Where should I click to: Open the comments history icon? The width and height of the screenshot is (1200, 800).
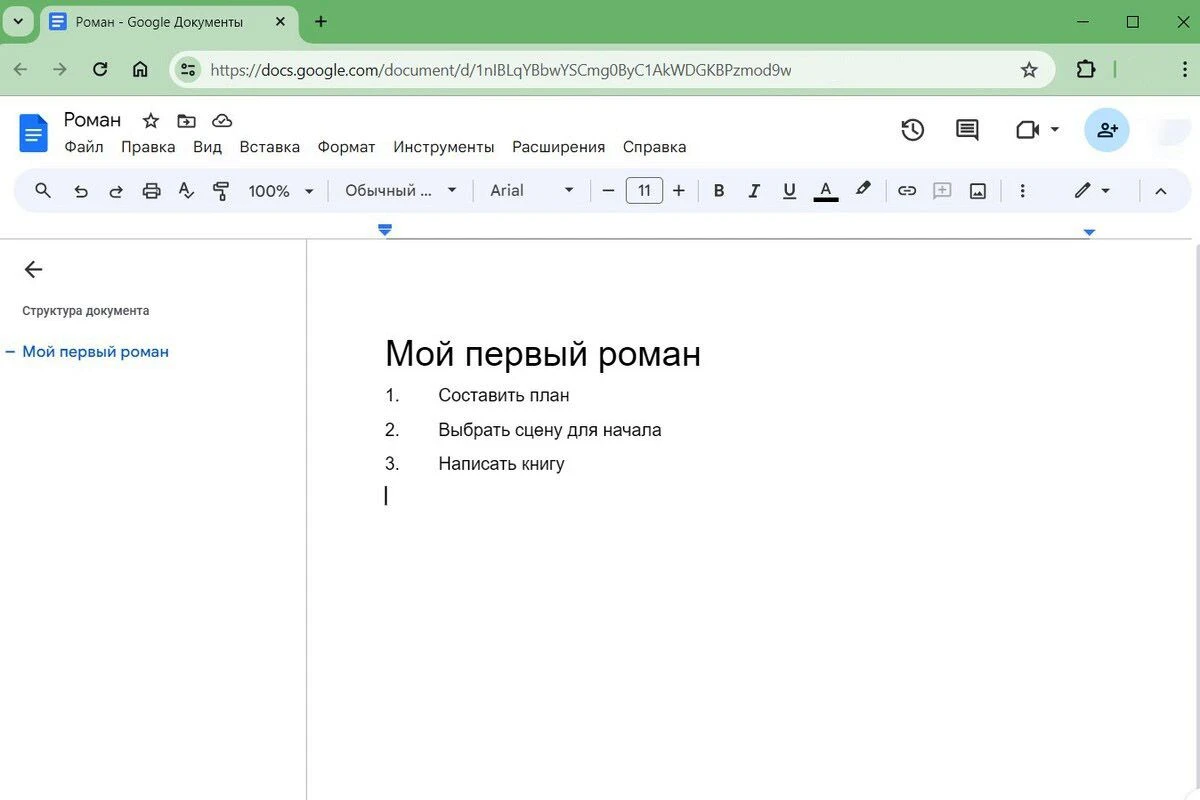tap(967, 130)
